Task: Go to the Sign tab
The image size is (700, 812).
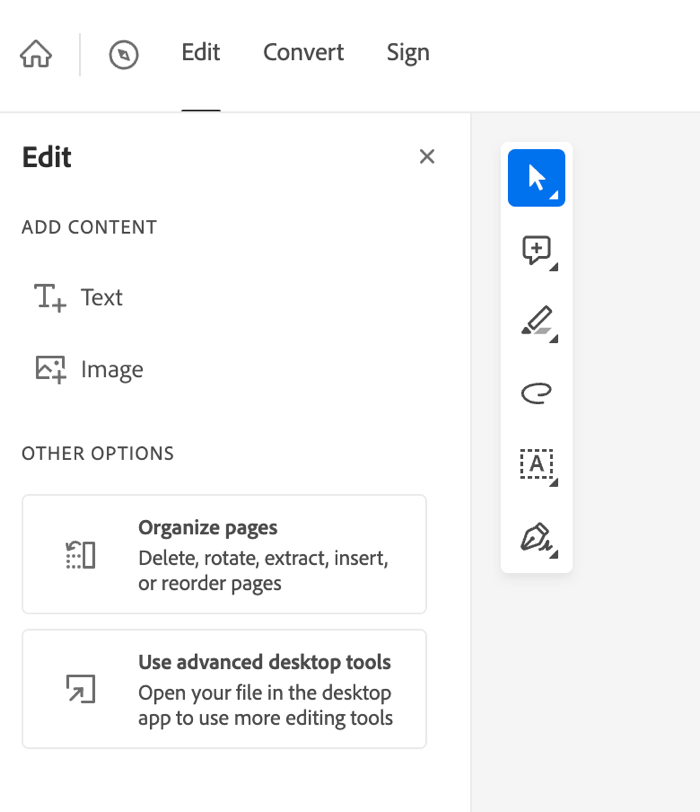Action: point(408,53)
